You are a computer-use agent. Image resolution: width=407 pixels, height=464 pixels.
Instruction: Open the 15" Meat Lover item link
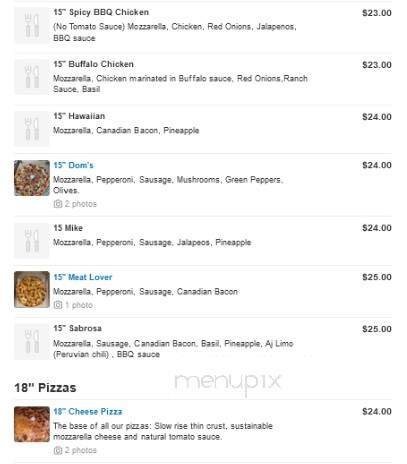pyautogui.click(x=83, y=277)
